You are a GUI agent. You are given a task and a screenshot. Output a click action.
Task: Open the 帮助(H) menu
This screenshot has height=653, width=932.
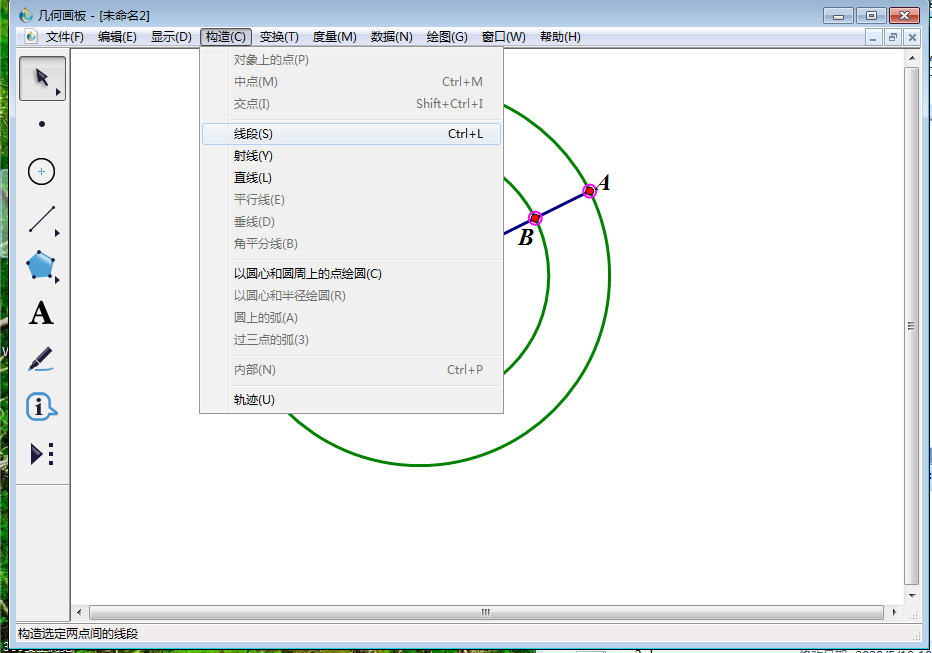[560, 37]
